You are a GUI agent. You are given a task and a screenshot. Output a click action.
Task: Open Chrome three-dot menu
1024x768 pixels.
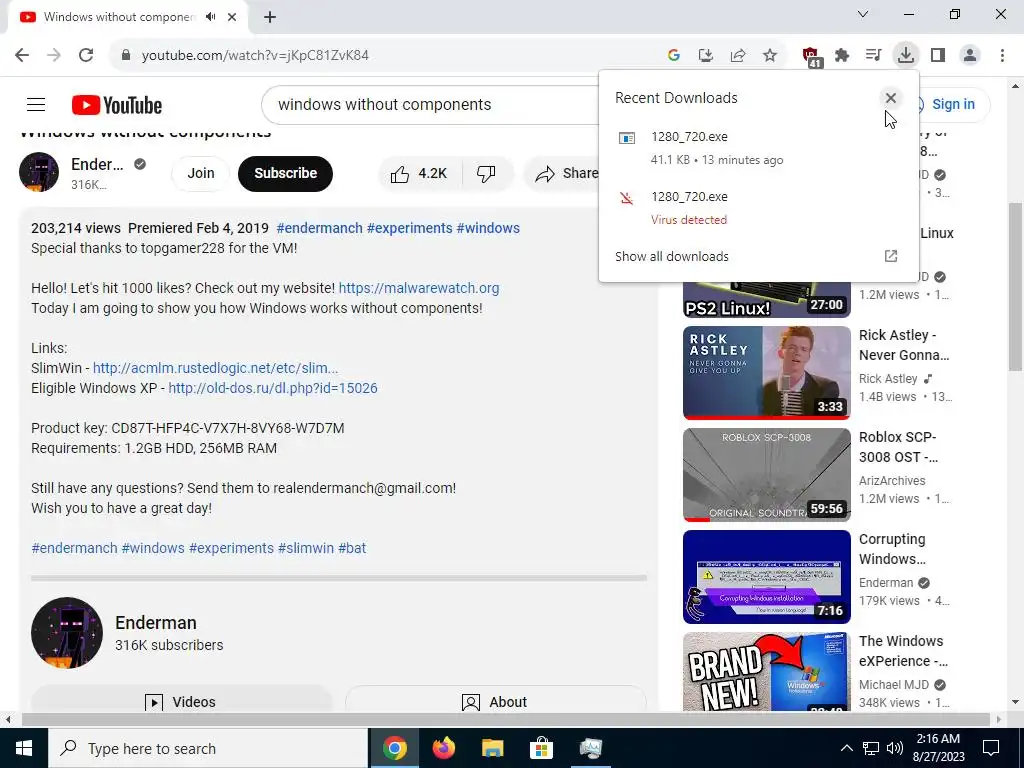tap(1002, 56)
